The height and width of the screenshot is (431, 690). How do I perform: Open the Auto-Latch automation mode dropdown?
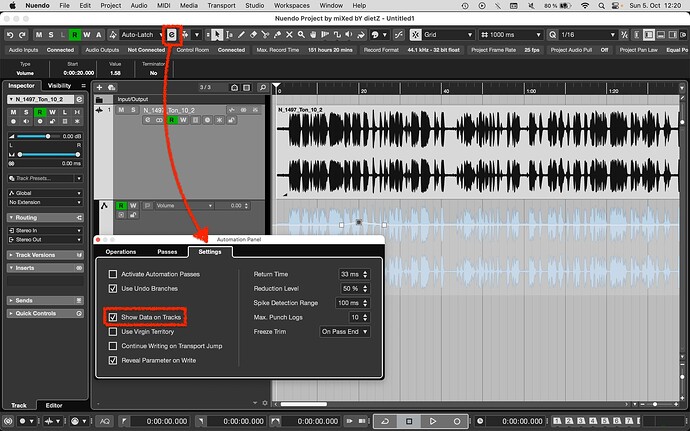142,35
